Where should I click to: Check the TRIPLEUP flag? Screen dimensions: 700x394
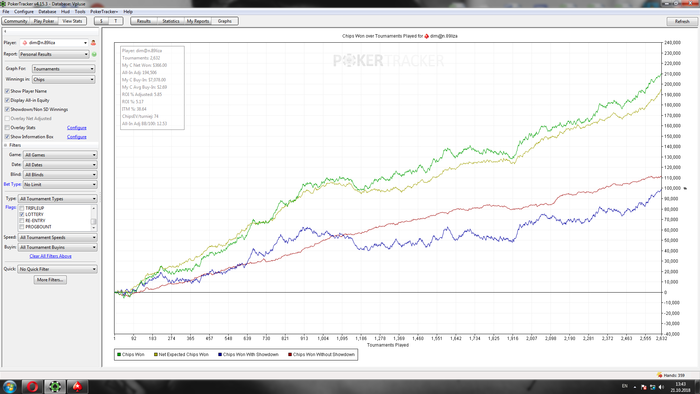click(x=21, y=208)
